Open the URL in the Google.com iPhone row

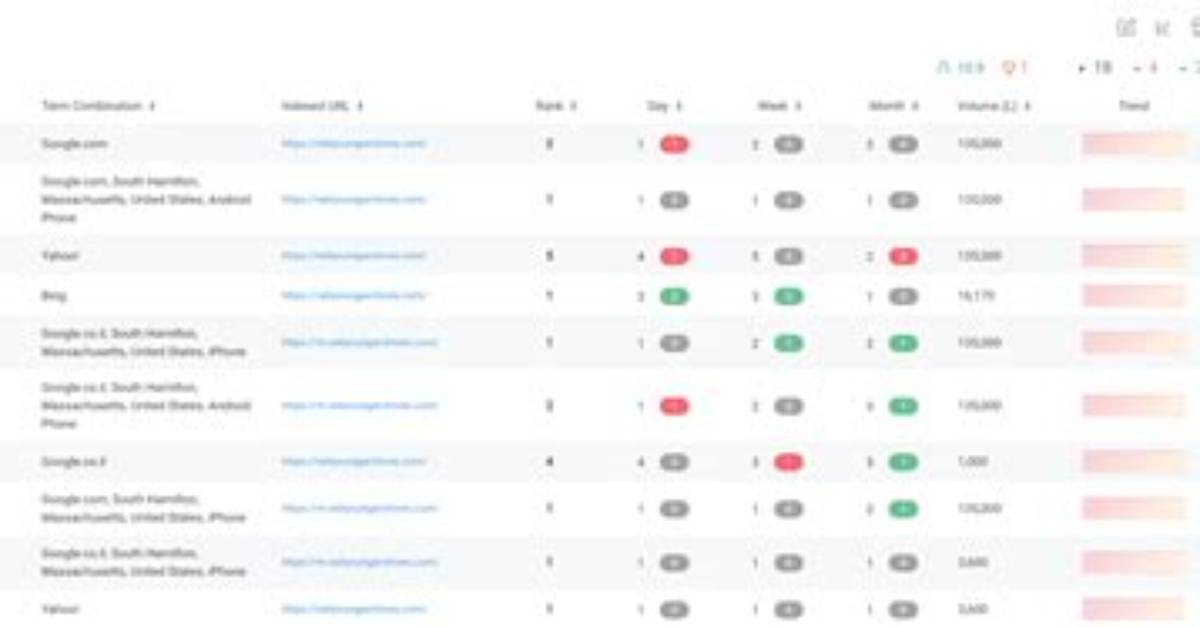coord(359,508)
